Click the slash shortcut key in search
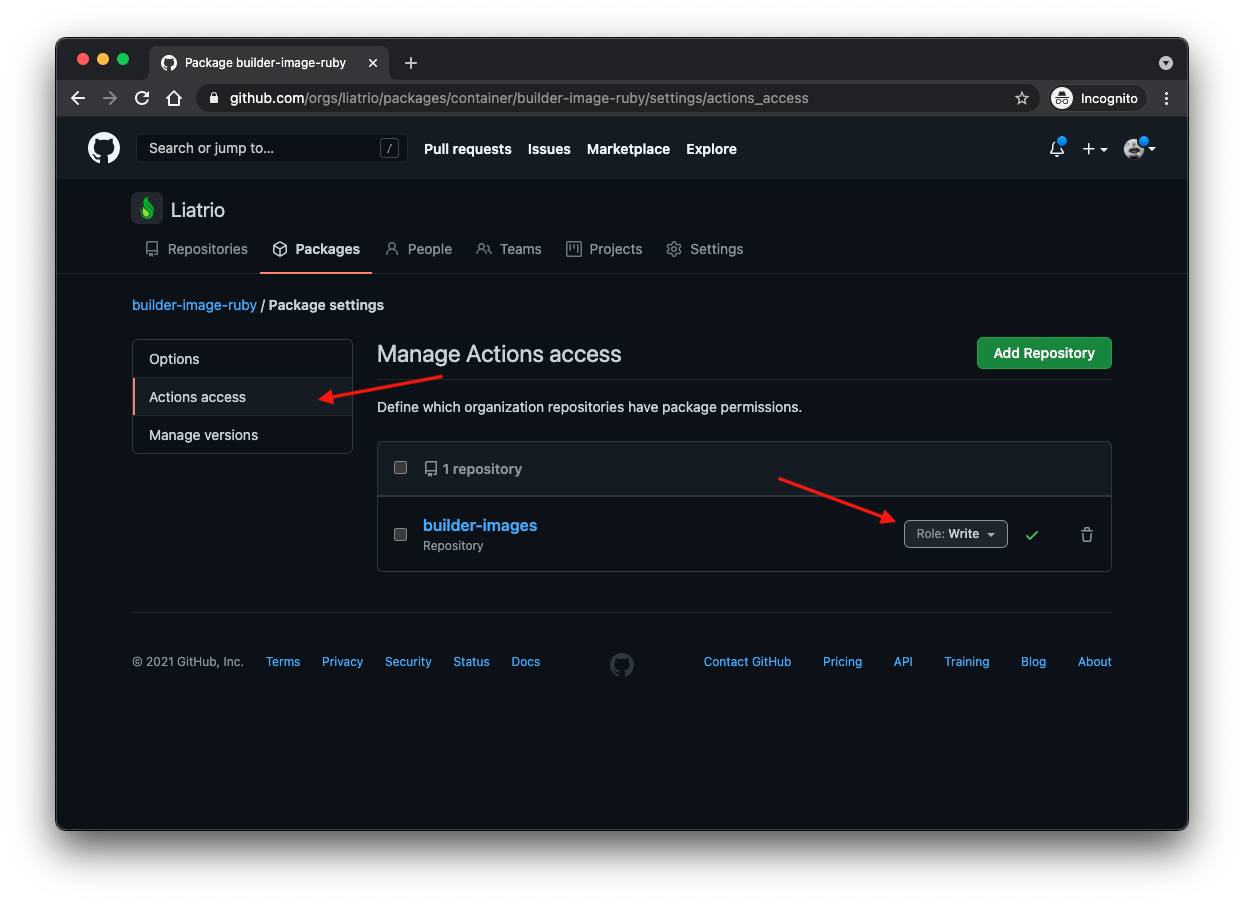The image size is (1244, 904). (x=389, y=148)
